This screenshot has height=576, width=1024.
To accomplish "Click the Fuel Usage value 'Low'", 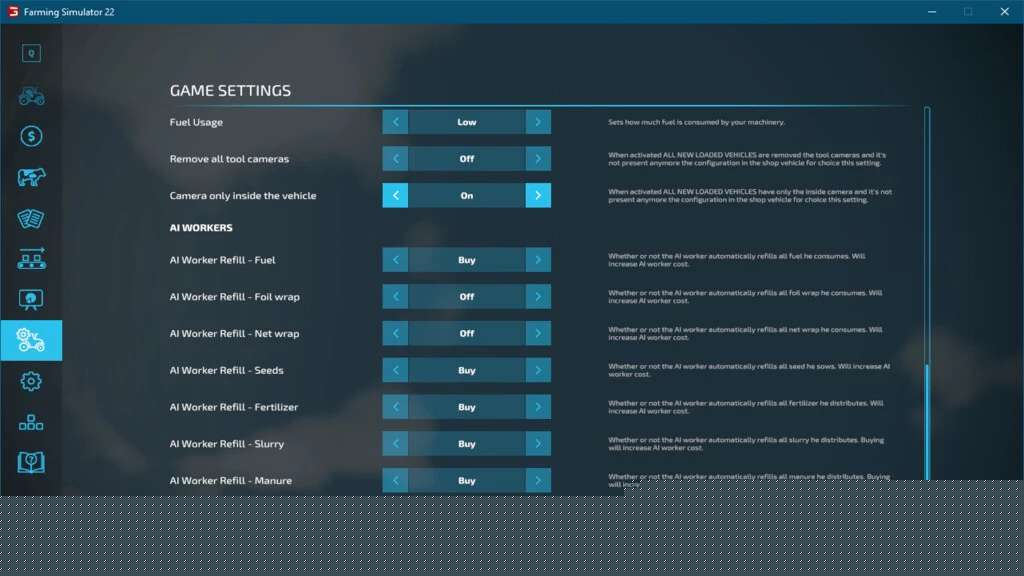I will click(467, 122).
